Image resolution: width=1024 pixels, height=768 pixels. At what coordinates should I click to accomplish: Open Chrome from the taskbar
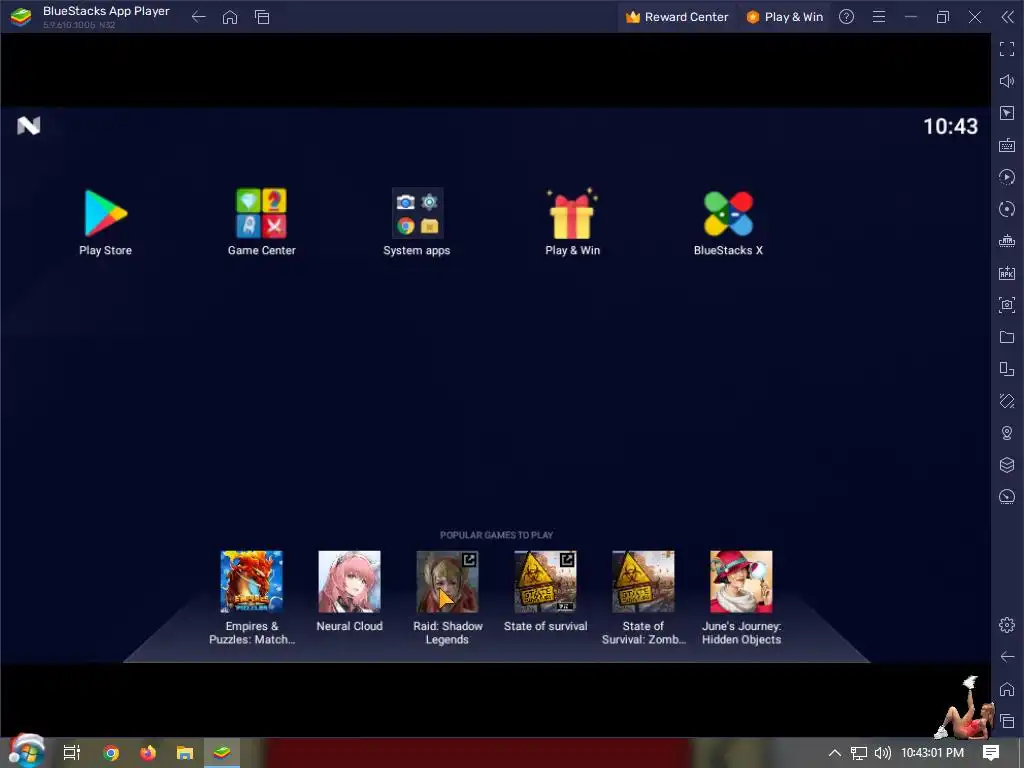[111, 753]
